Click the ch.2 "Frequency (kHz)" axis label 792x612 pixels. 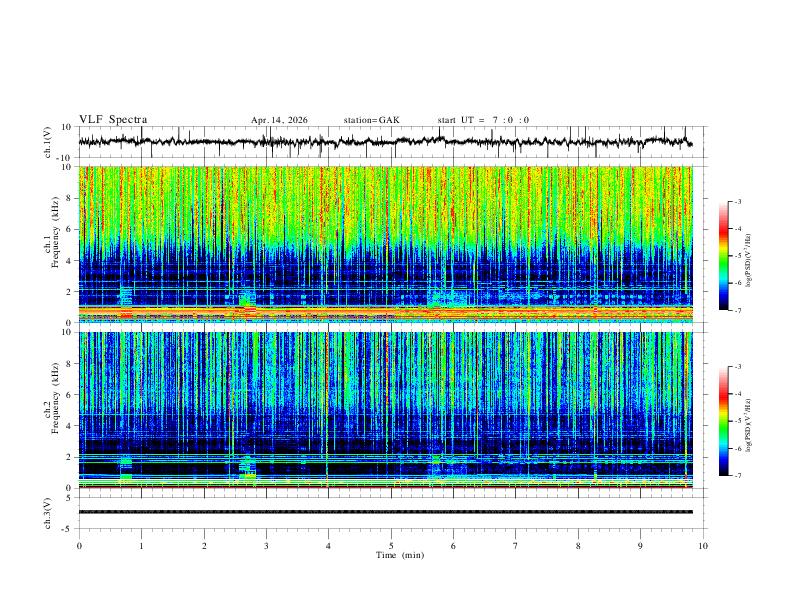(x=55, y=398)
